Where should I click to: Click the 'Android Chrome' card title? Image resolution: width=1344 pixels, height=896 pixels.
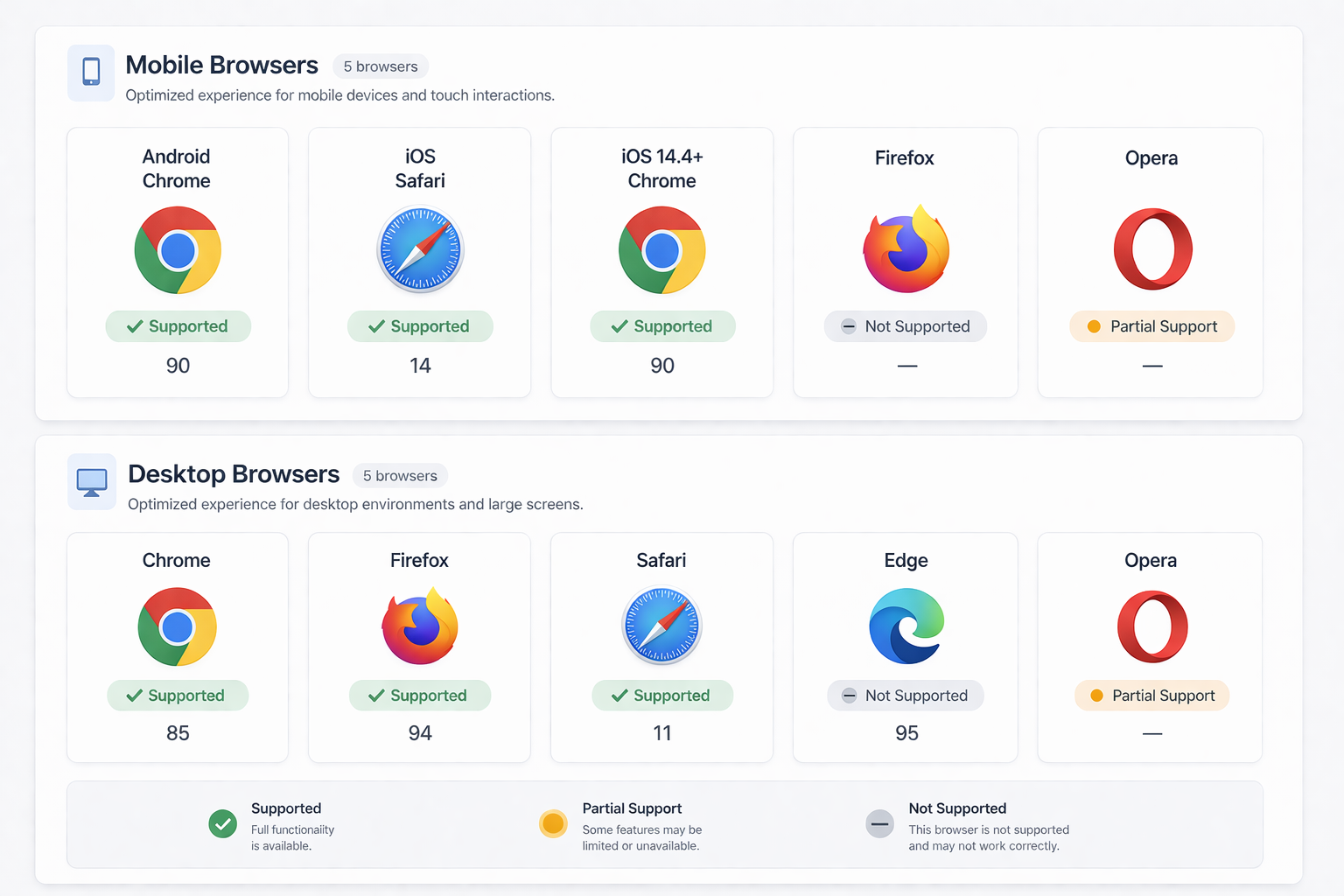177,169
